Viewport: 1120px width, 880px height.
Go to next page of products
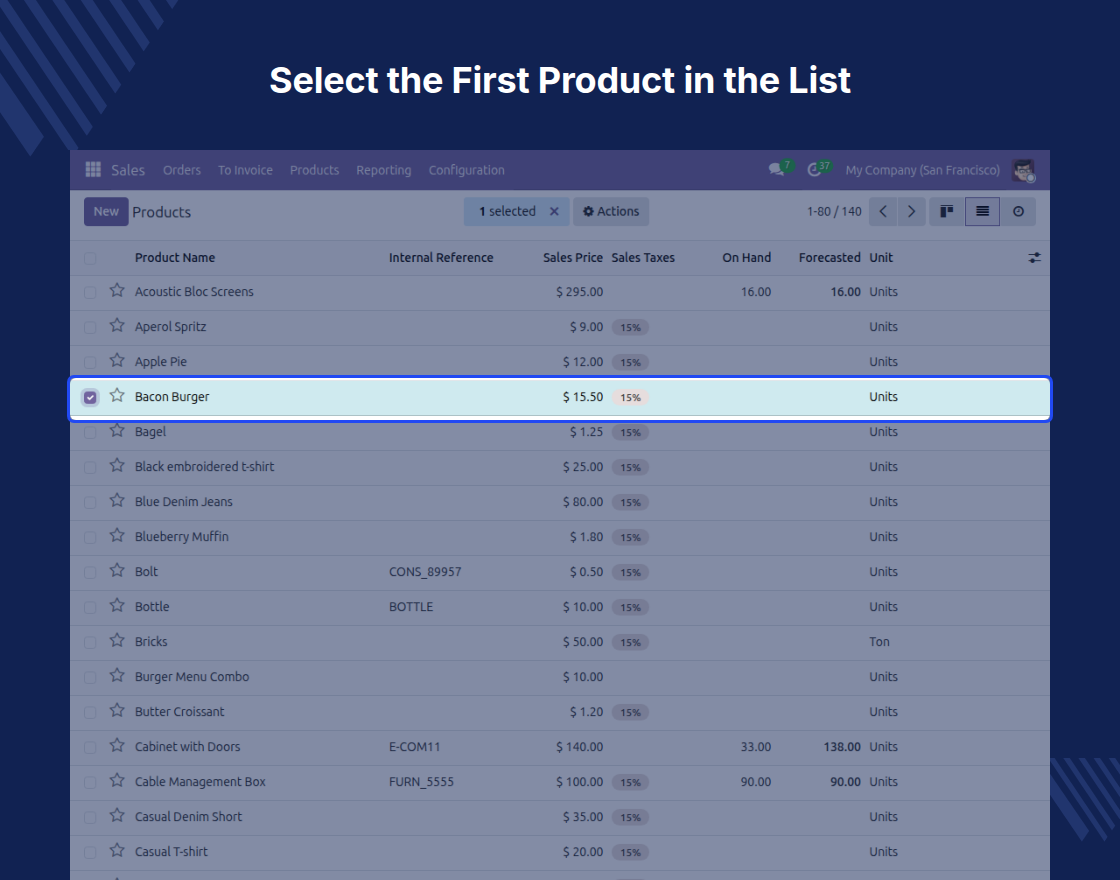click(911, 211)
